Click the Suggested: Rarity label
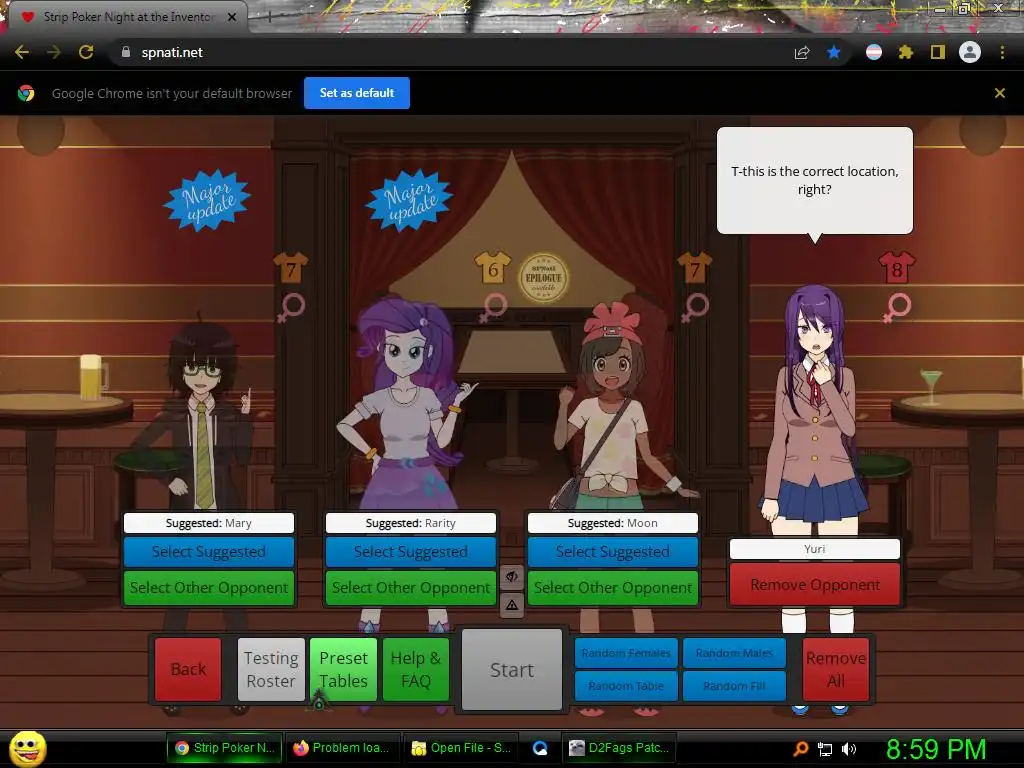The height and width of the screenshot is (768, 1024). pyautogui.click(x=411, y=523)
